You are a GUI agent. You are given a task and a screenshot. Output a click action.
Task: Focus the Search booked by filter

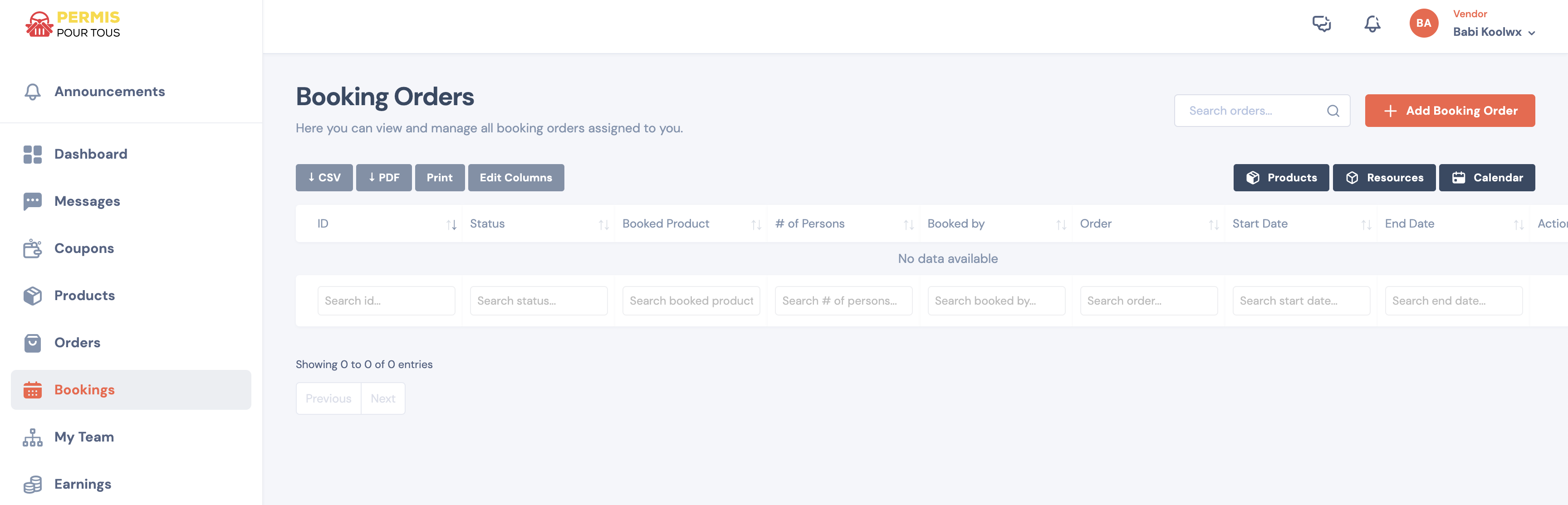coord(996,301)
